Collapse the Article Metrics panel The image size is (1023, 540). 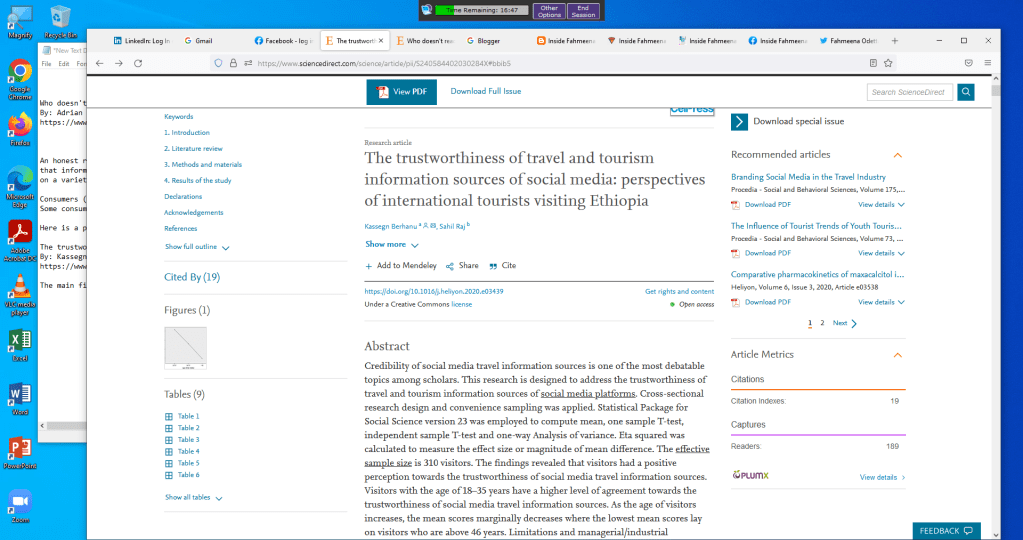point(897,355)
